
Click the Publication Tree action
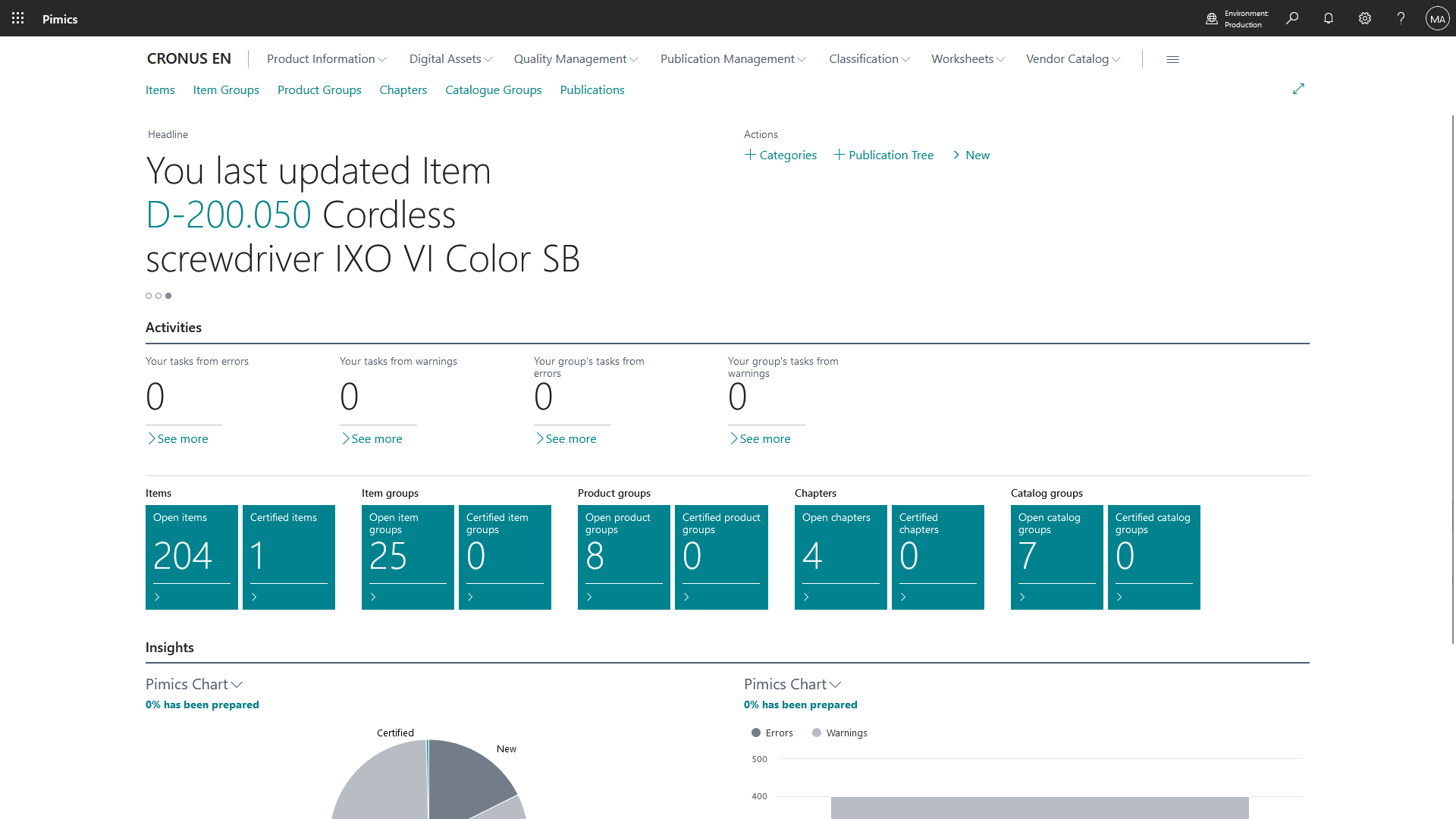pyautogui.click(x=883, y=155)
